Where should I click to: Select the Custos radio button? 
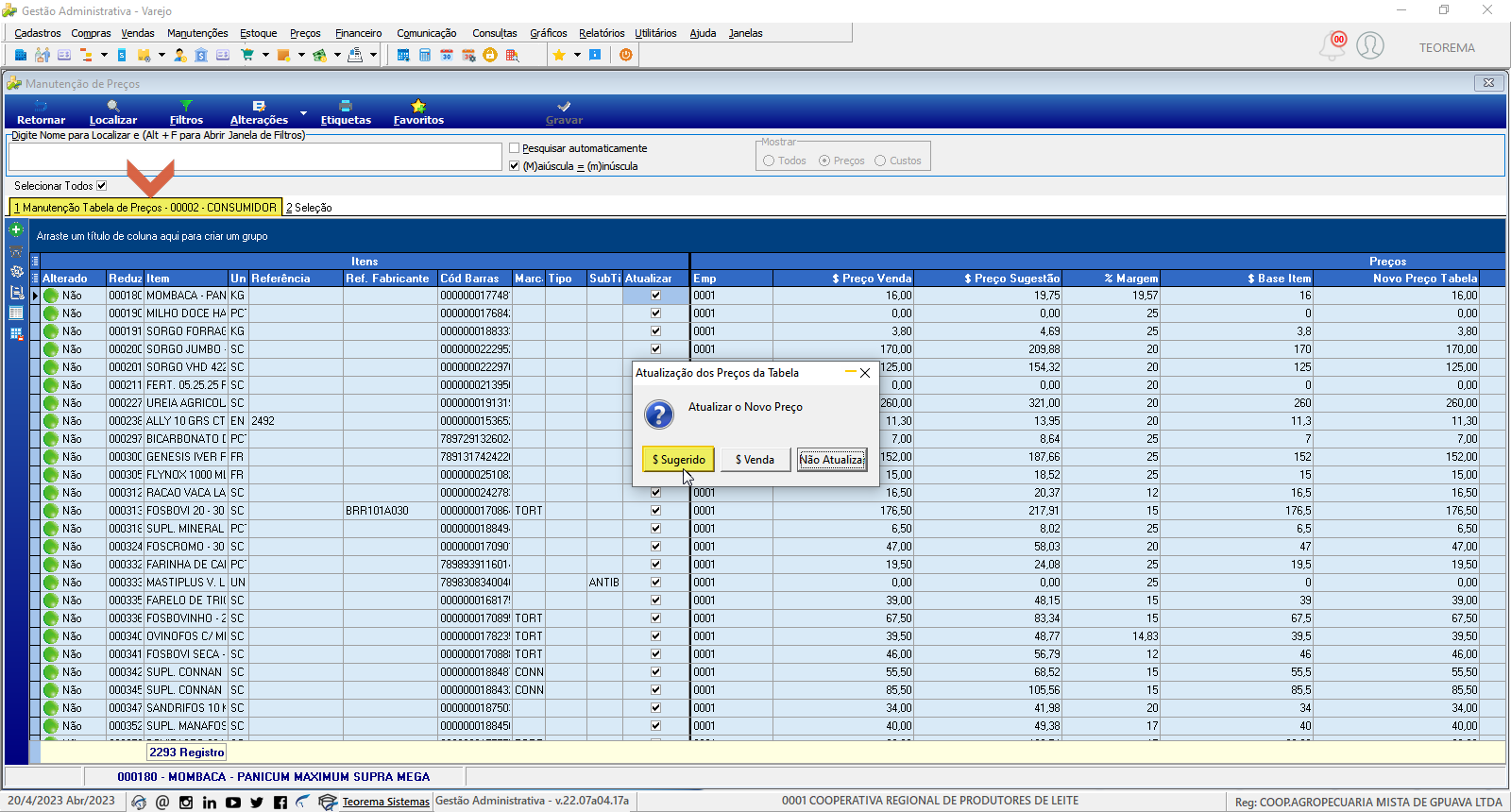pyautogui.click(x=880, y=161)
